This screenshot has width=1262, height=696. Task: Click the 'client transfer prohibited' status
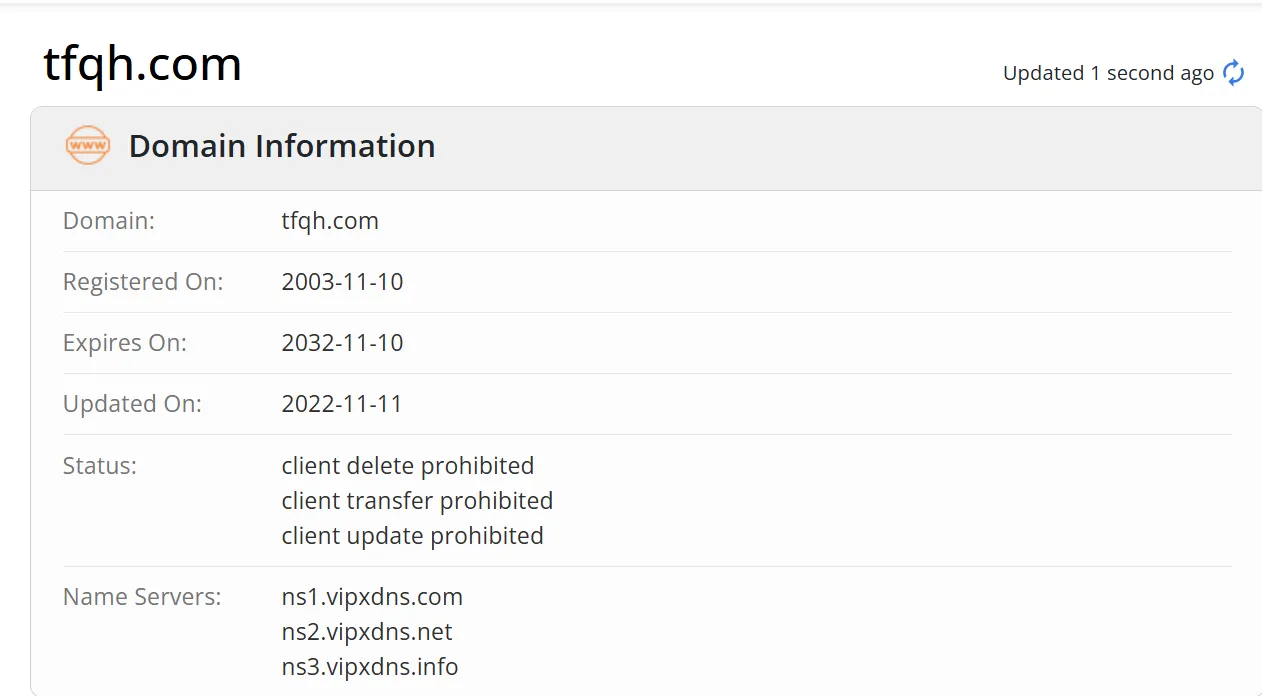417,501
